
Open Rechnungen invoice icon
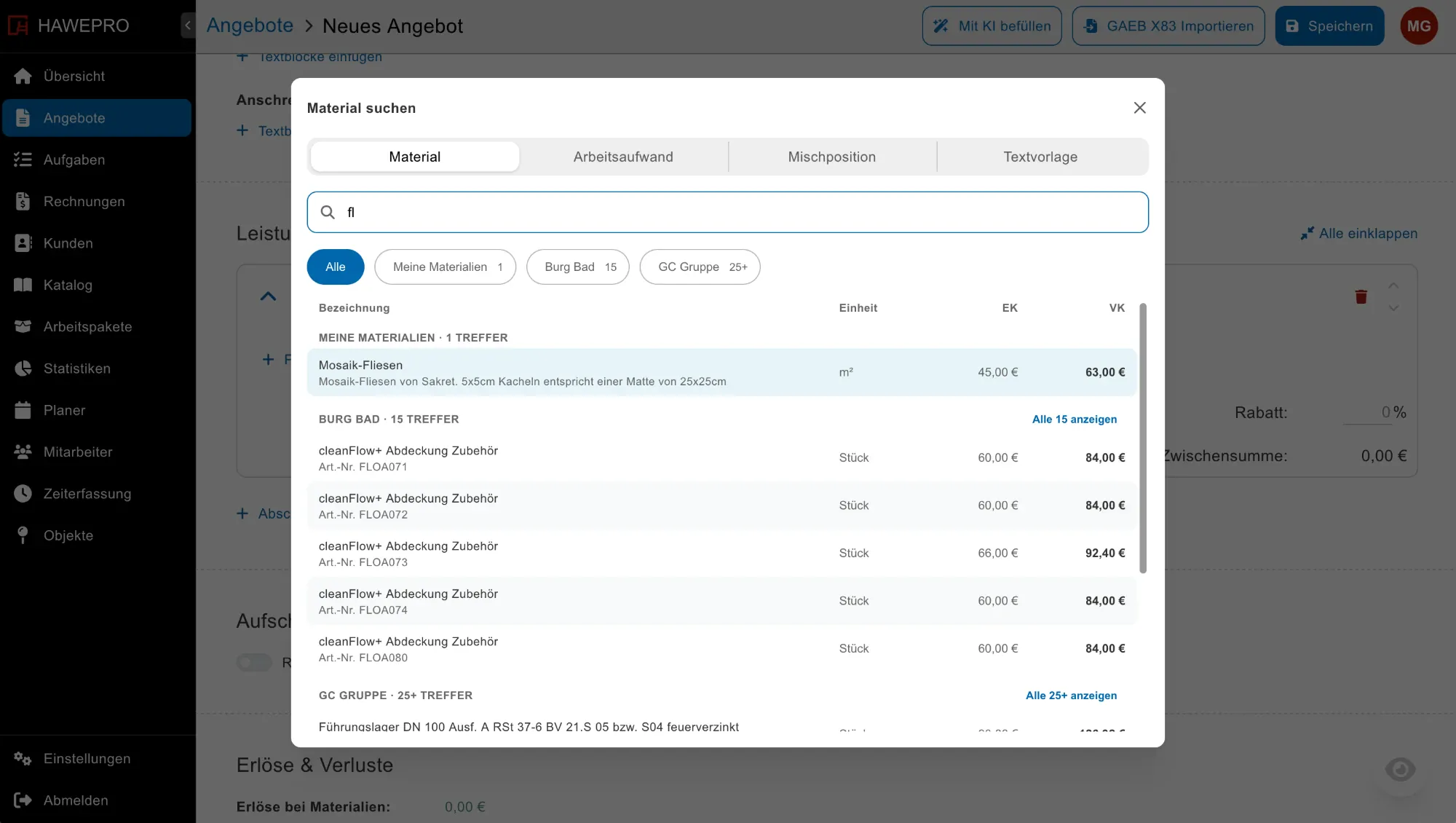[23, 202]
